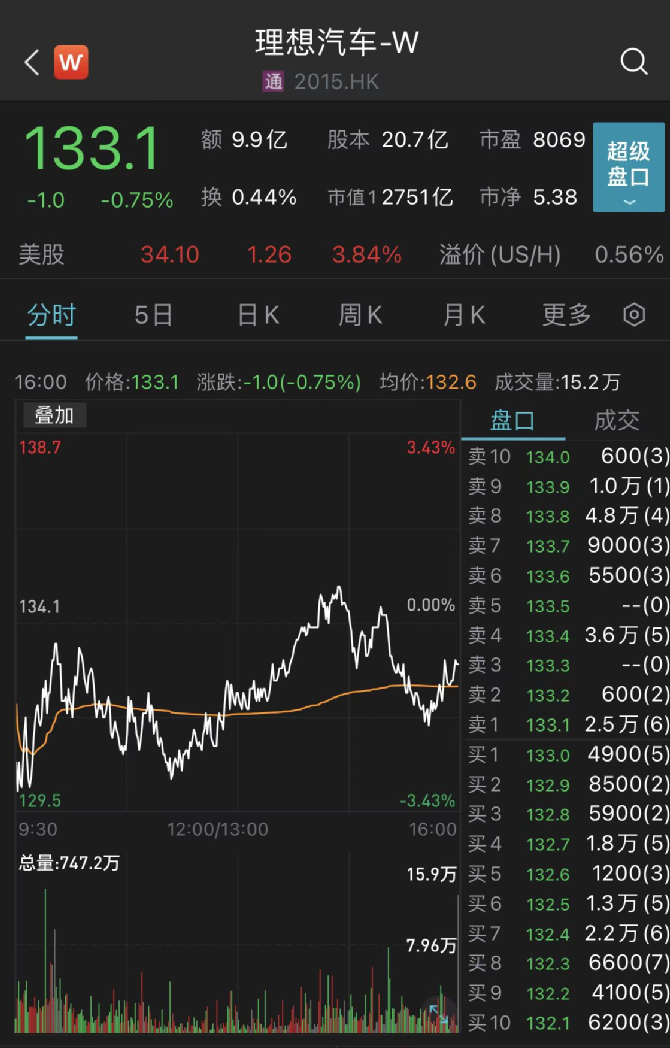Select the 成交 trades tab

pos(617,420)
